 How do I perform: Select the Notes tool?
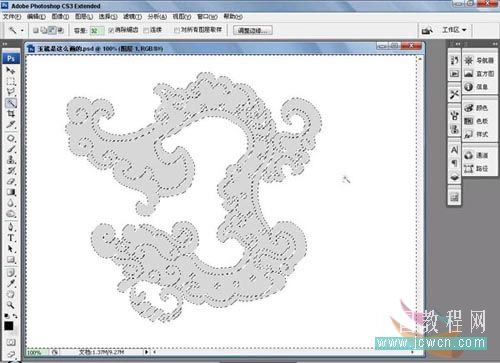pyautogui.click(x=11, y=273)
